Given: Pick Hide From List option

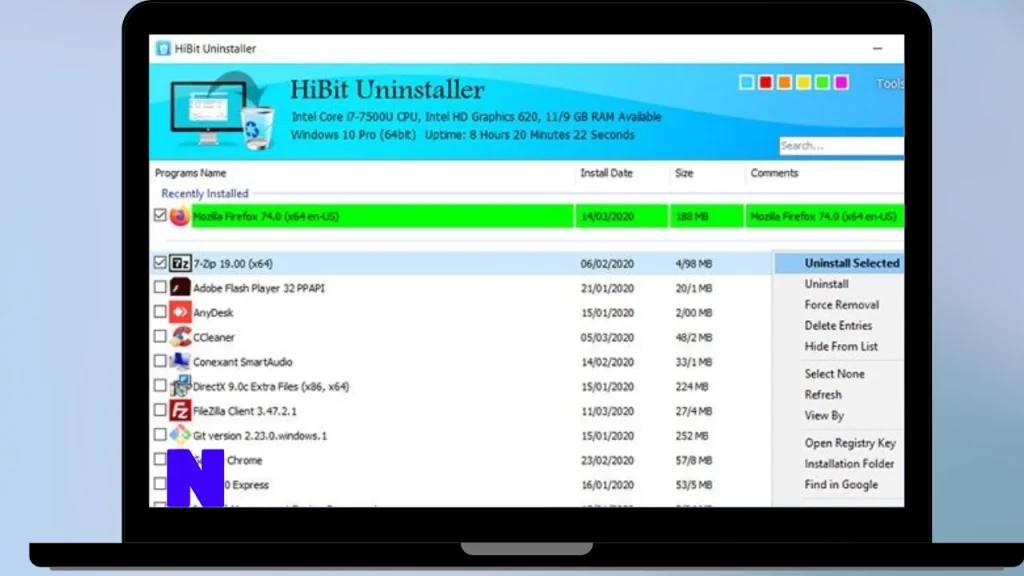Looking at the screenshot, I should point(840,347).
